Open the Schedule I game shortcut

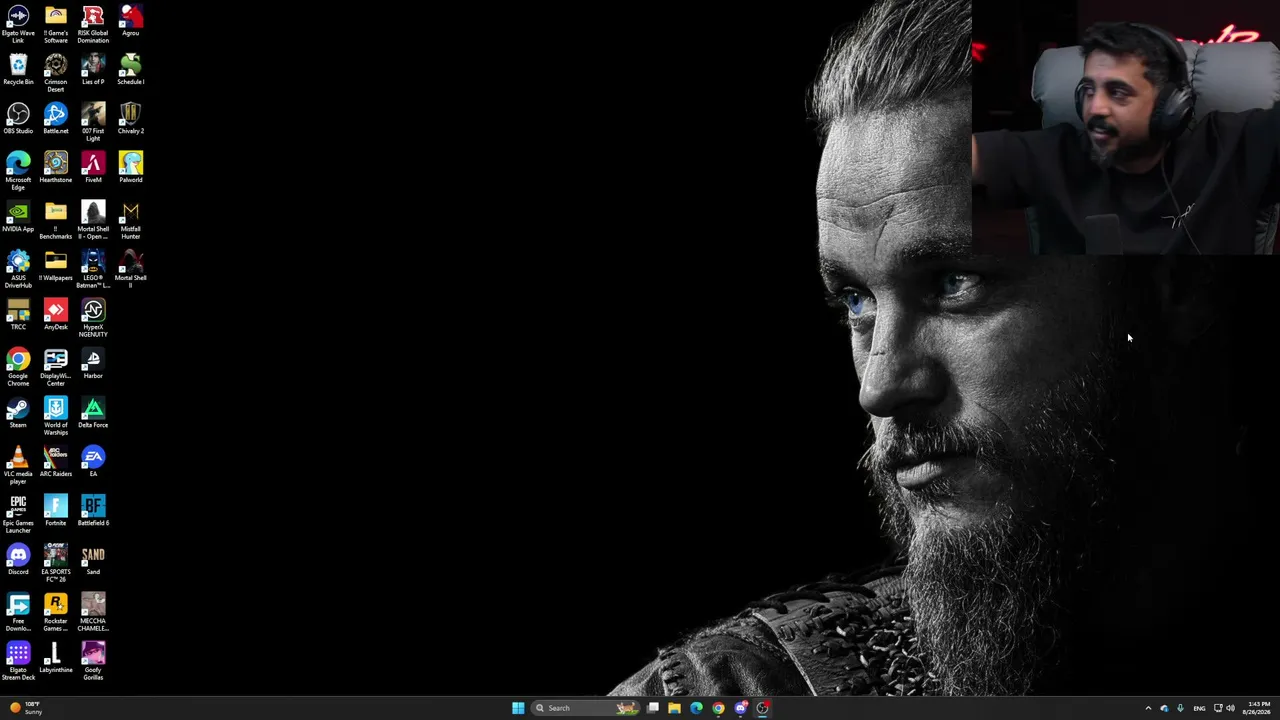pos(131,70)
